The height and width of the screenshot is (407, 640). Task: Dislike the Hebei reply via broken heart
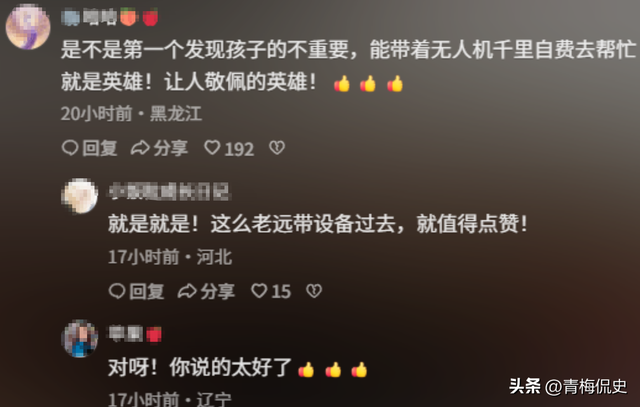[x=314, y=291]
